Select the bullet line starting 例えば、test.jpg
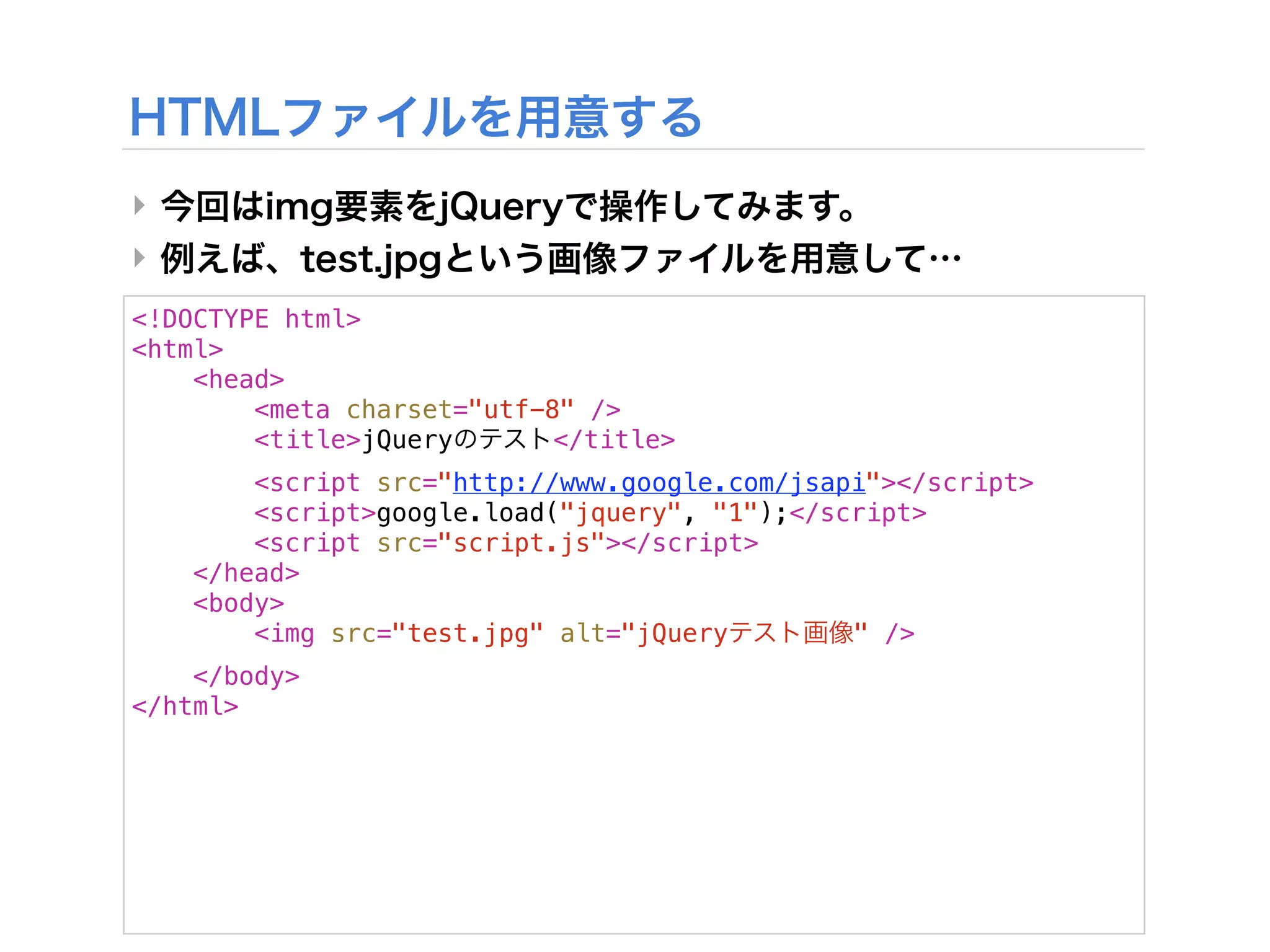 pos(561,259)
